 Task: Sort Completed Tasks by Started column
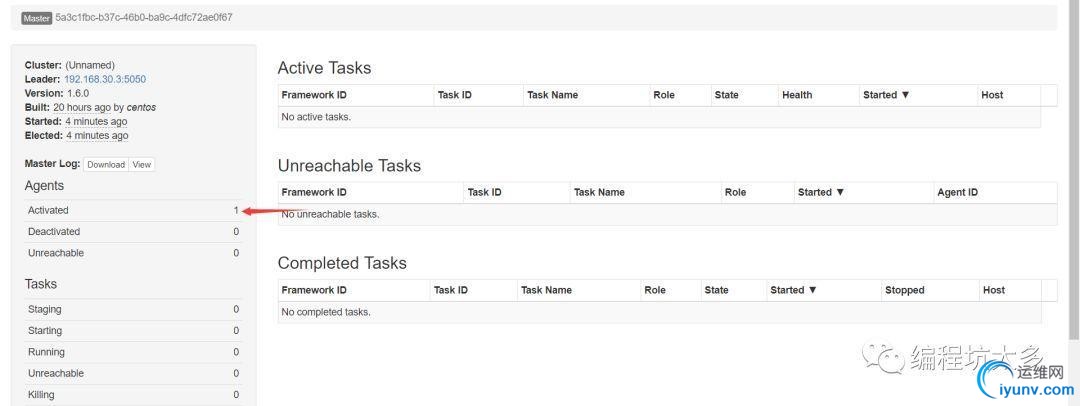pos(793,290)
